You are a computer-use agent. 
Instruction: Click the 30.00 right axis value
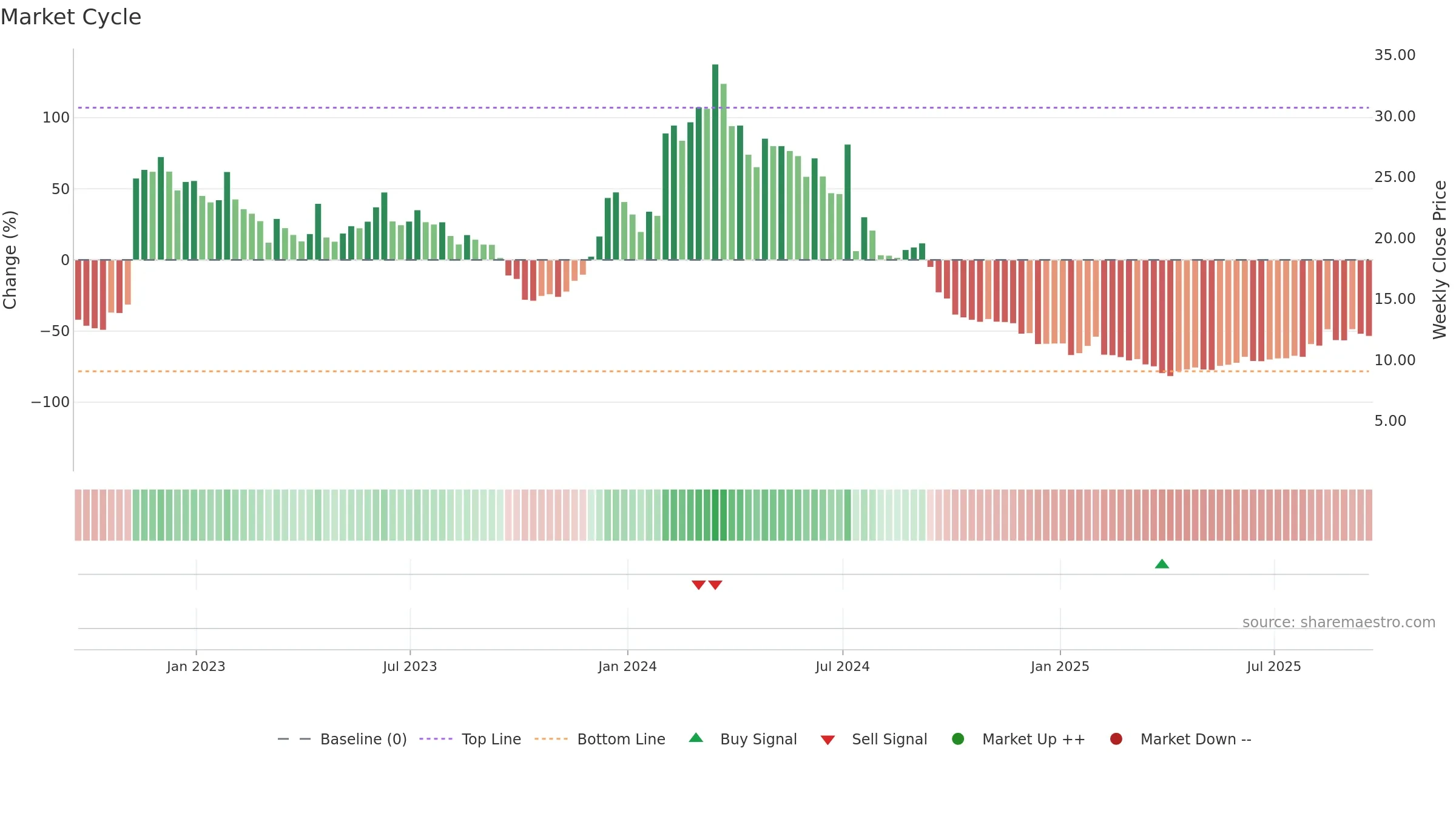pyautogui.click(x=1395, y=116)
